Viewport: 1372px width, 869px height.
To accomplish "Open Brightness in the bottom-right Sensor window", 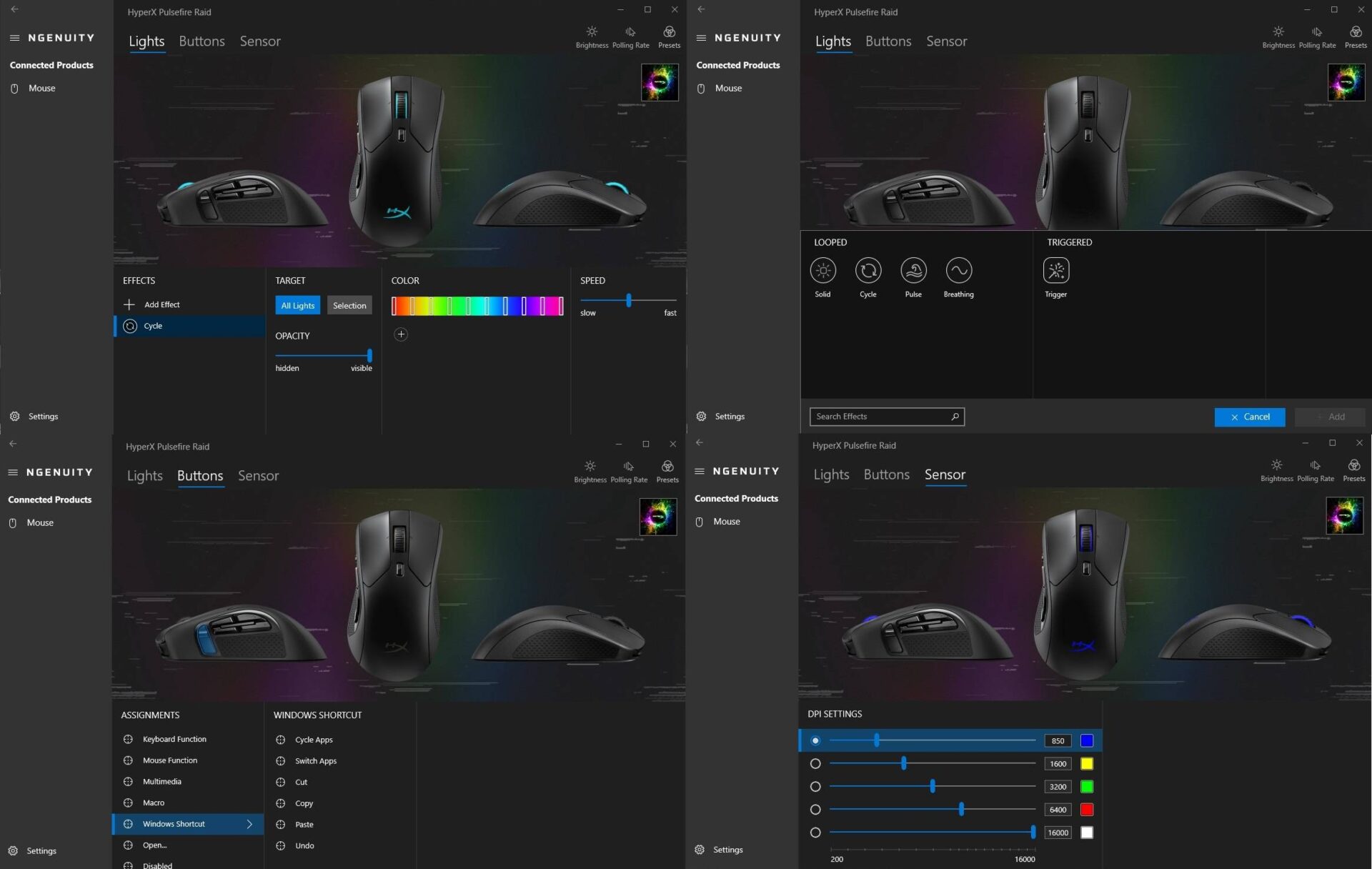I will pos(1277,470).
